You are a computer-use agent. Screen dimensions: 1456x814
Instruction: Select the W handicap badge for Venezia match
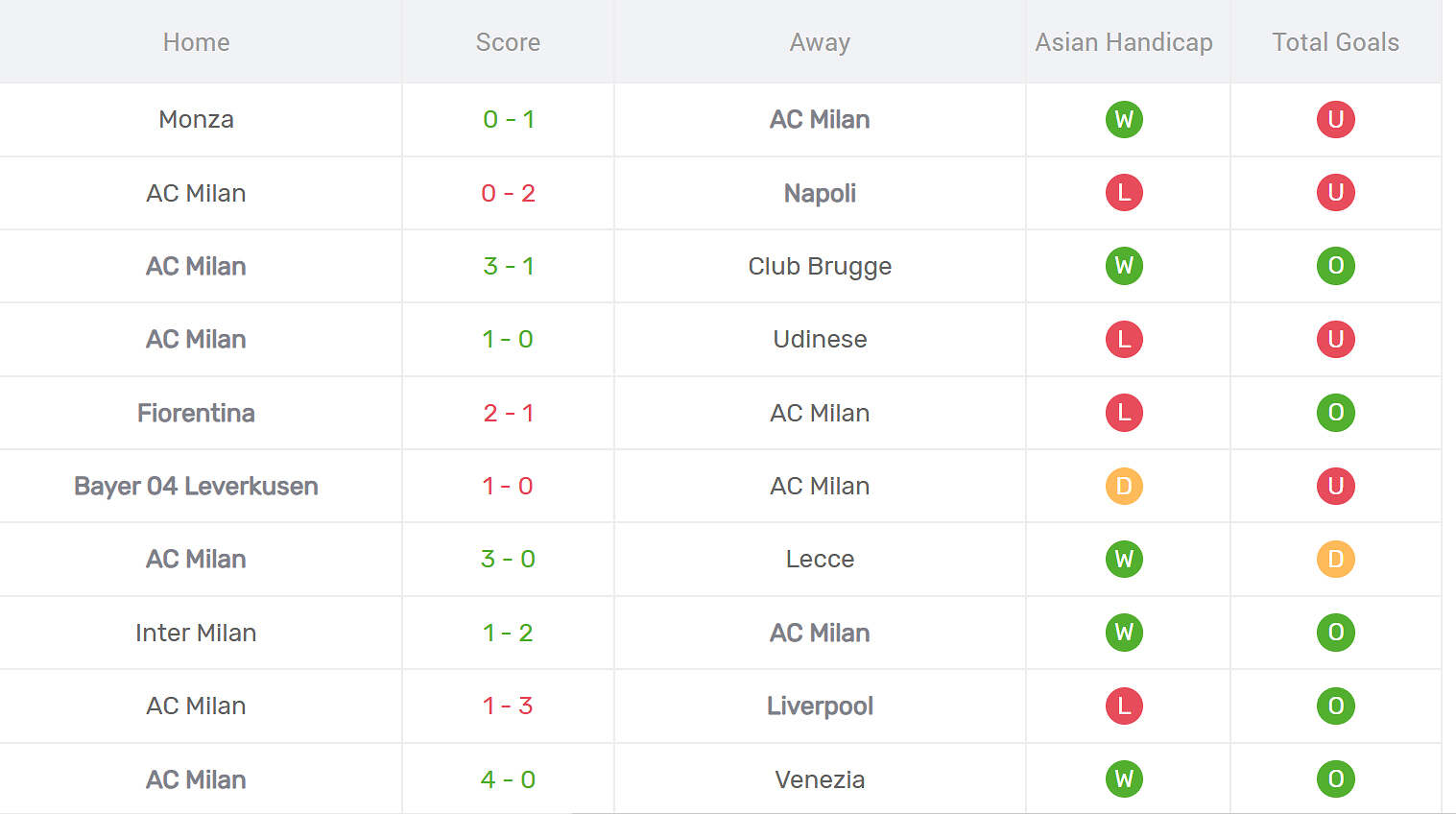point(1124,779)
